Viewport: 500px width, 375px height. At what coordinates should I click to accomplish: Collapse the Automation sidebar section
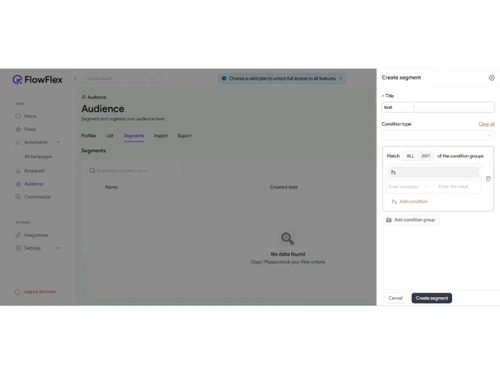[x=58, y=142]
